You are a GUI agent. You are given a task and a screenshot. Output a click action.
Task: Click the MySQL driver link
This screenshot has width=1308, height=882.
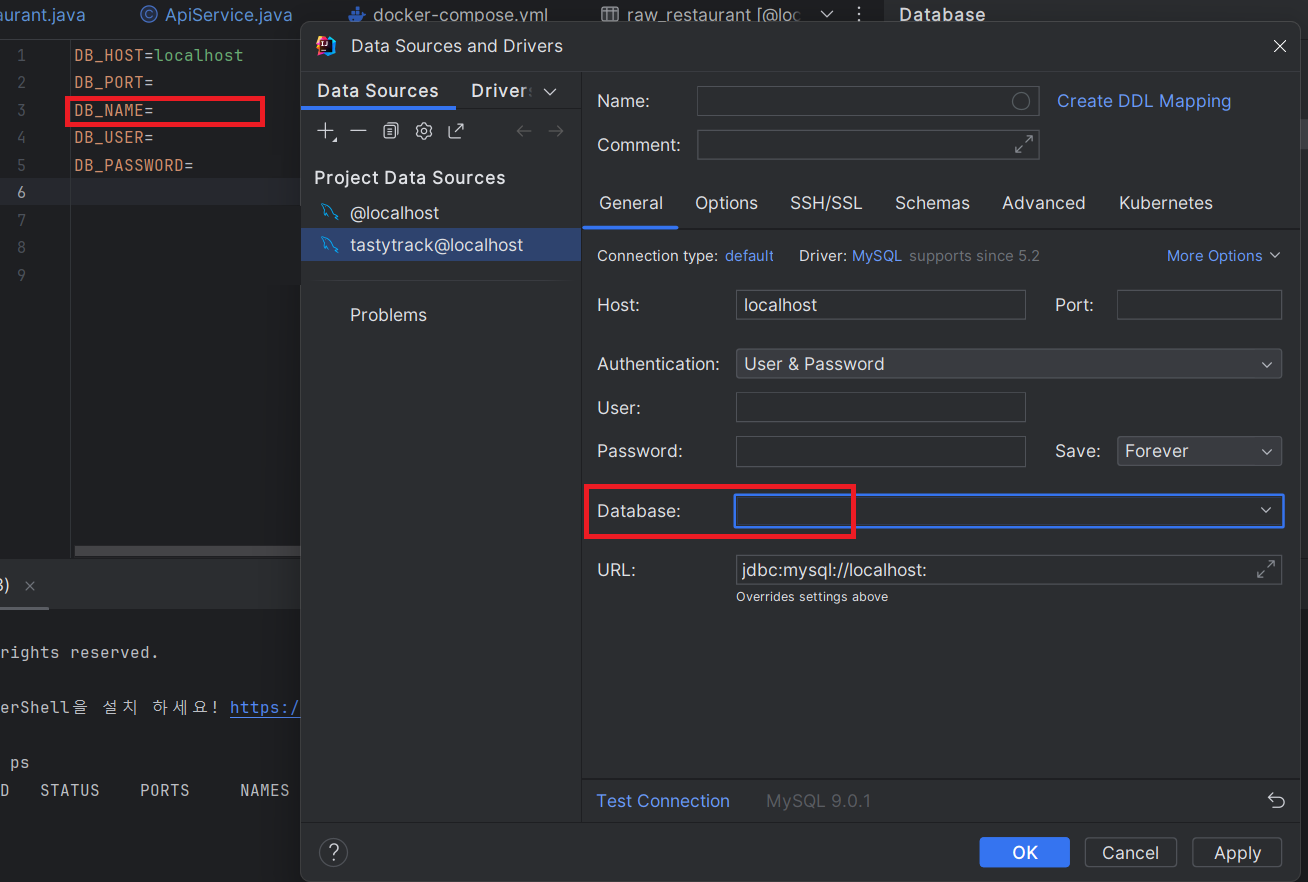coord(877,256)
